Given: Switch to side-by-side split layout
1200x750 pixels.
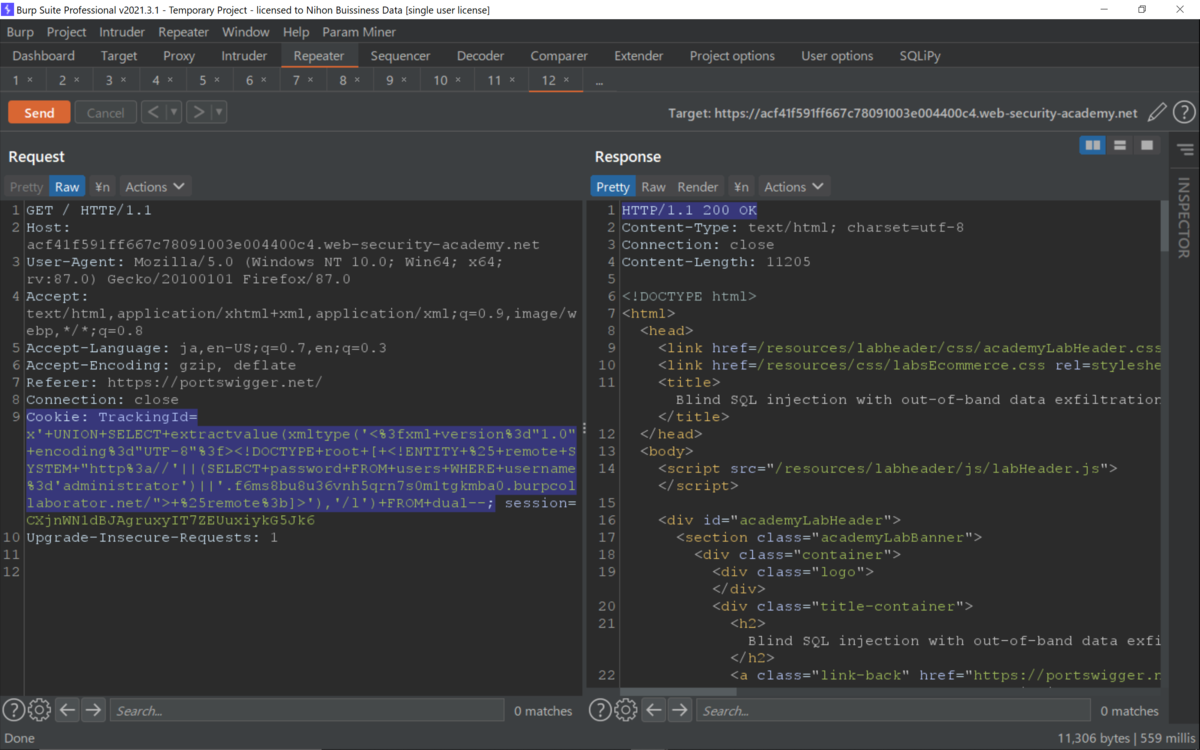Looking at the screenshot, I should coord(1093,146).
